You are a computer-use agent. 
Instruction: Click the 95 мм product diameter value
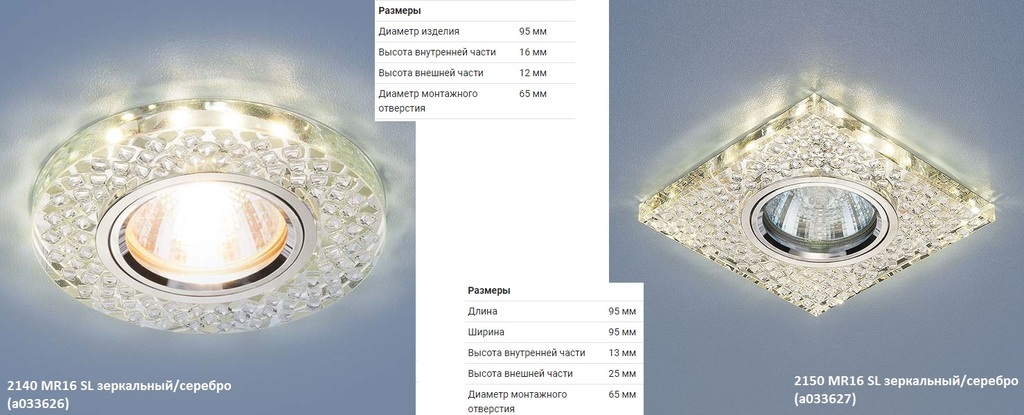tap(532, 31)
